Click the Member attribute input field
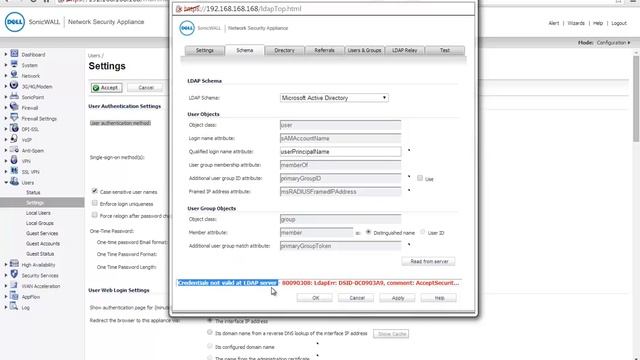This screenshot has height=360, width=640. pyautogui.click(x=316, y=232)
